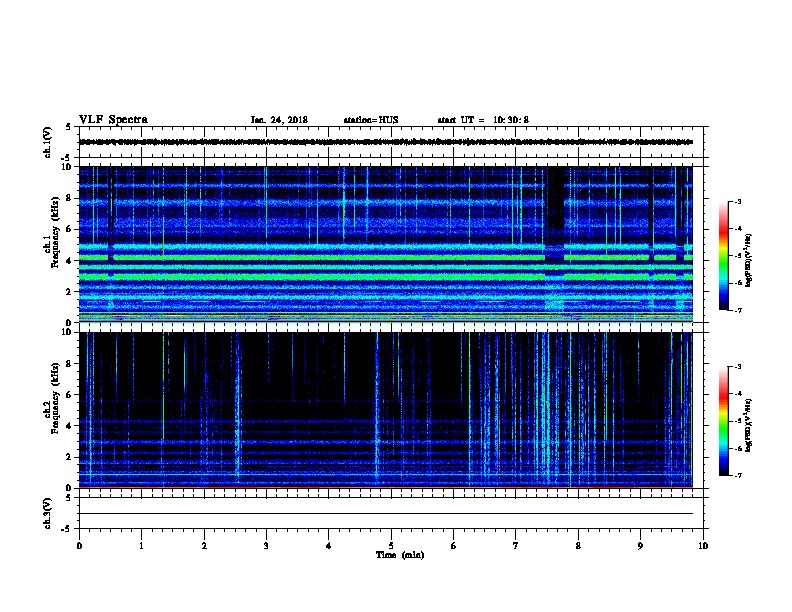
Task: Click the ch.1 colorbar's log(PSD) label
Action: coord(748,260)
